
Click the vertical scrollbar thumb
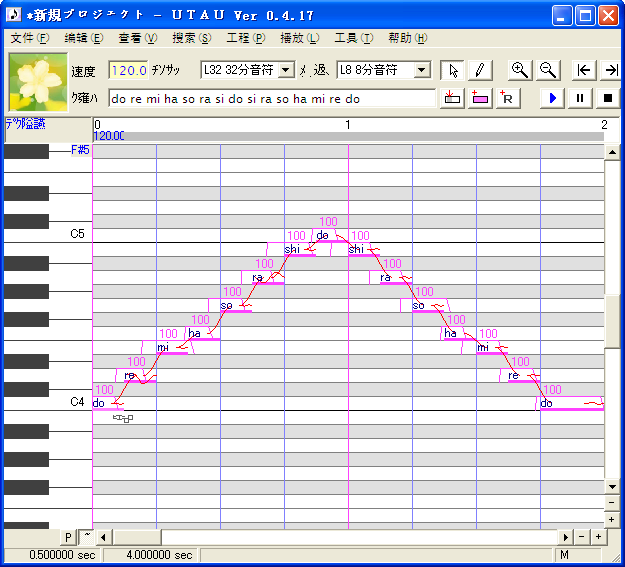(612, 321)
